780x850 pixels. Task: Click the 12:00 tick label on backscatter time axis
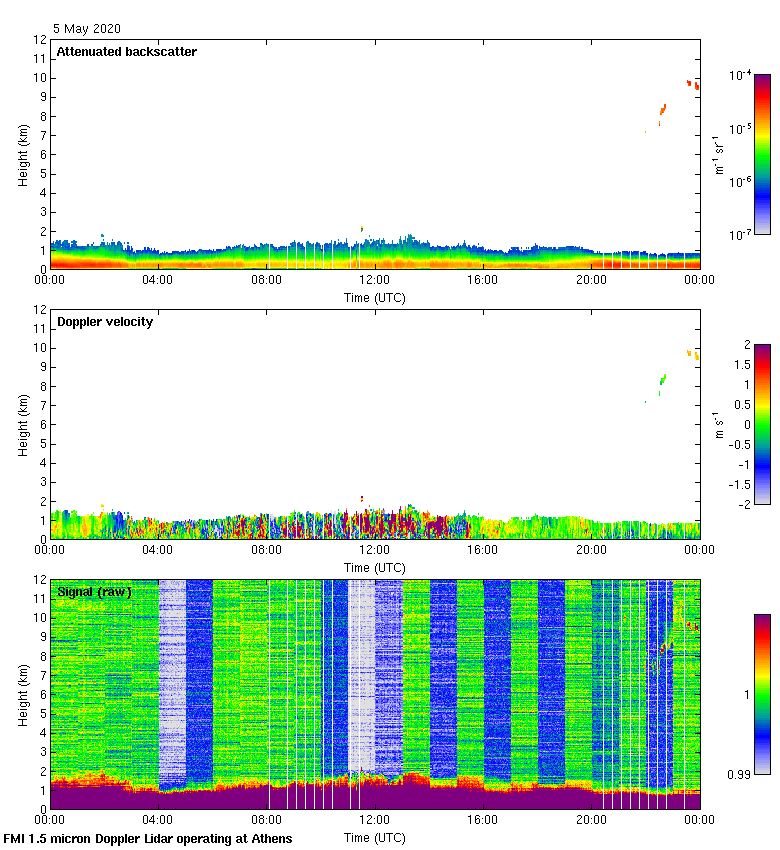click(x=375, y=281)
